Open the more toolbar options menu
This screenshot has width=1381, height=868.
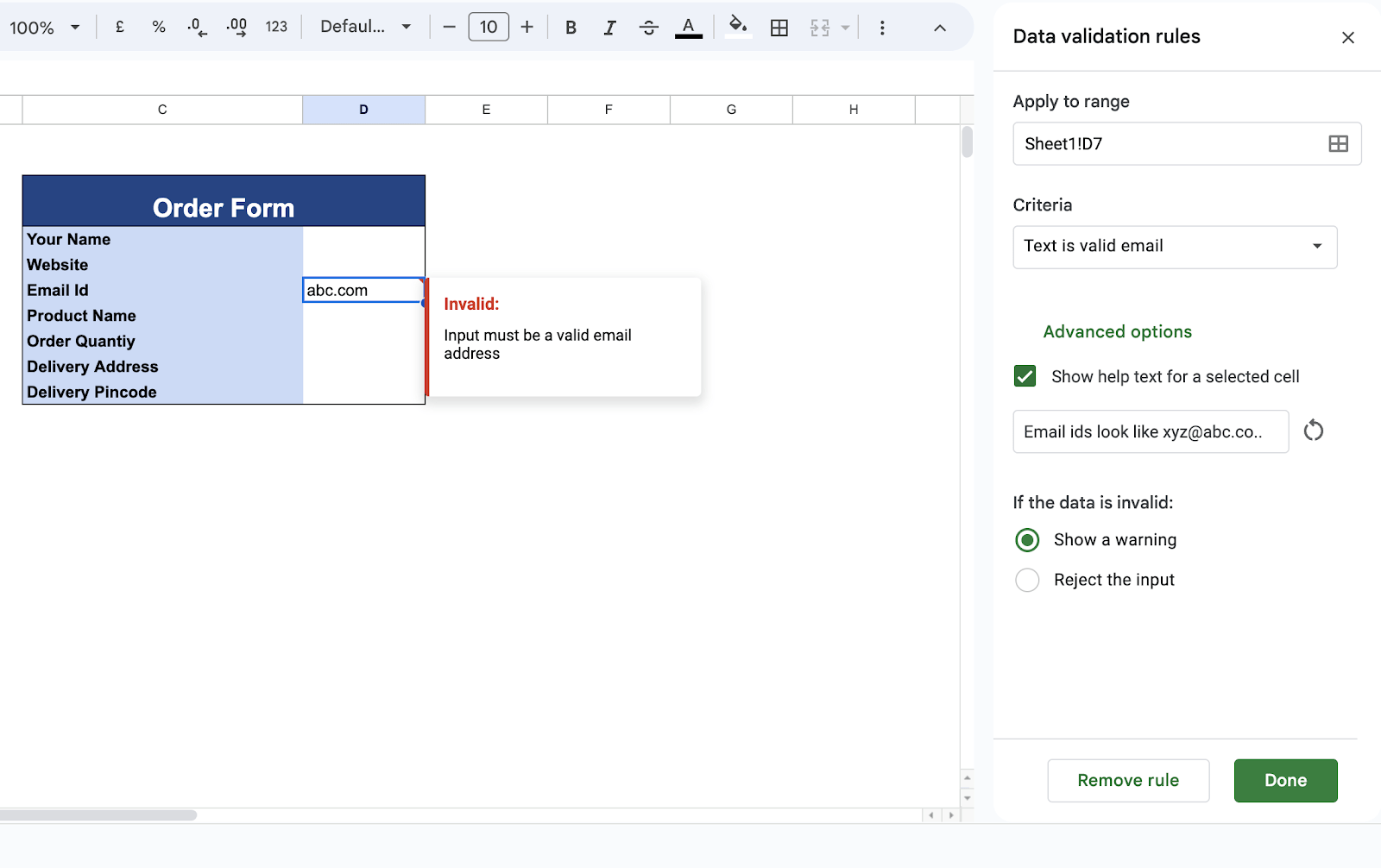click(882, 28)
